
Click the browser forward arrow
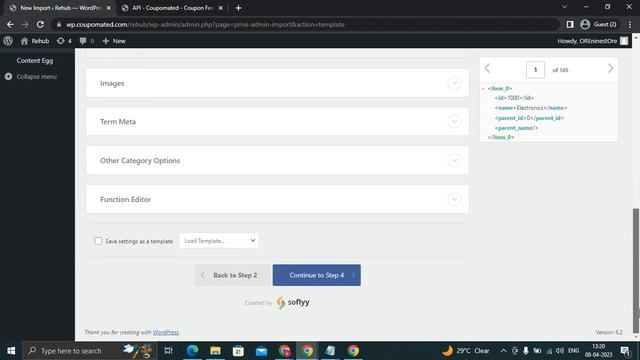(25, 24)
